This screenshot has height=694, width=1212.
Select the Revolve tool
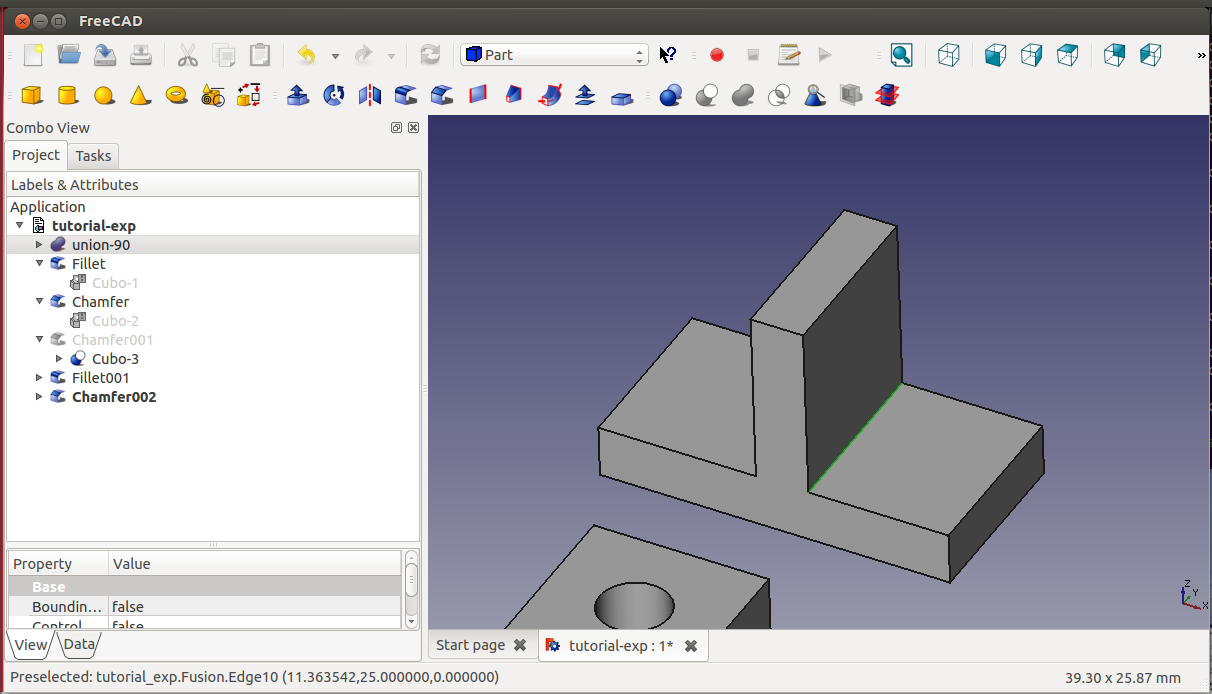[334, 95]
